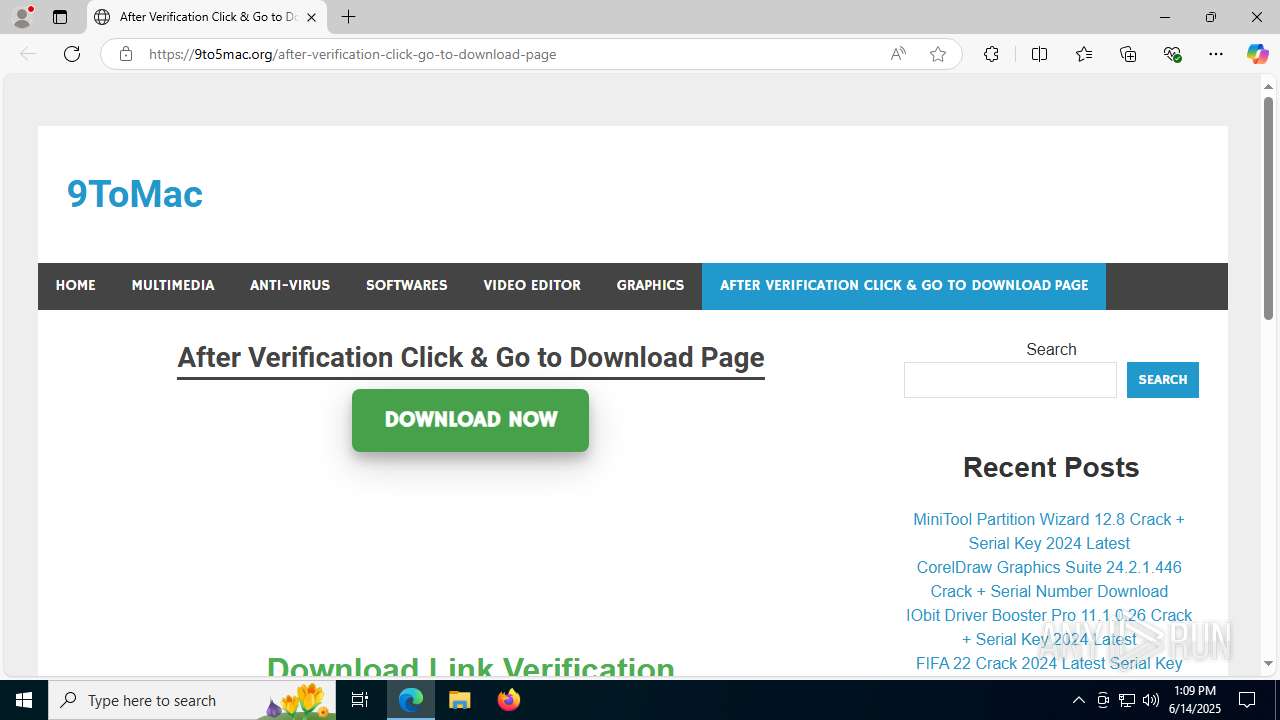This screenshot has width=1280, height=720.
Task: Toggle split screen icon
Action: pyautogui.click(x=1039, y=54)
